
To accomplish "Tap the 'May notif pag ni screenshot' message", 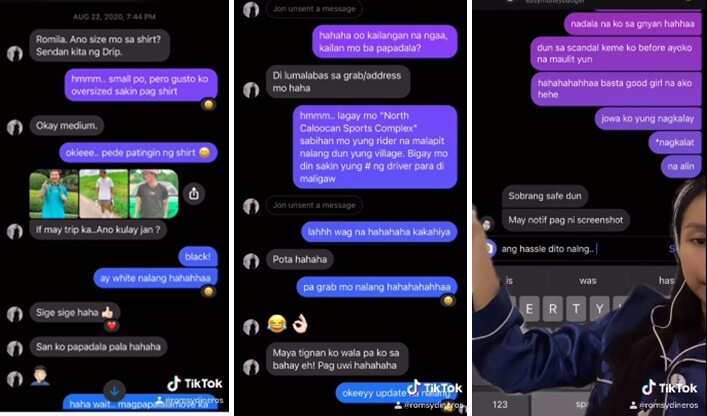I will pos(565,220).
